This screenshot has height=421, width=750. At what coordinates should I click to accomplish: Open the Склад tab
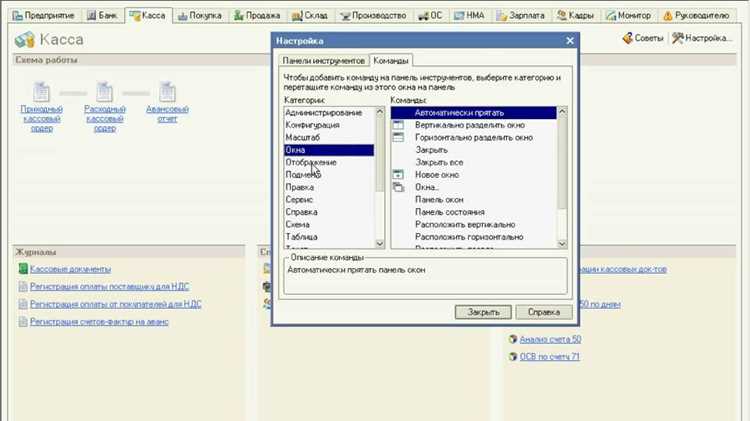310,15
